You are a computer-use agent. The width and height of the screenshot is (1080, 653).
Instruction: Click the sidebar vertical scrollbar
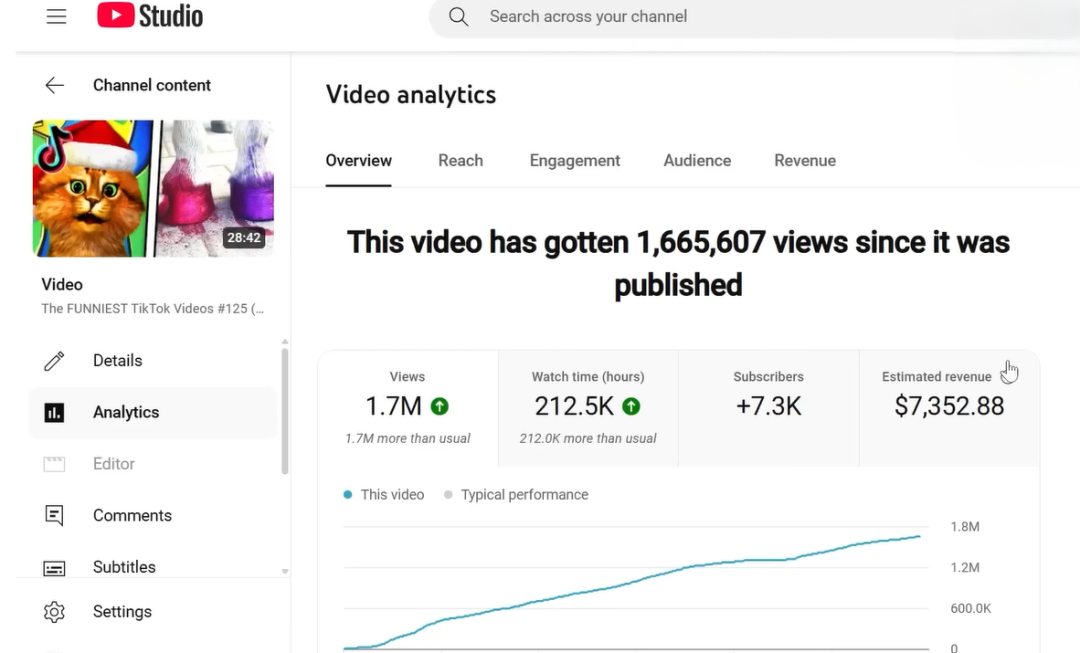285,410
